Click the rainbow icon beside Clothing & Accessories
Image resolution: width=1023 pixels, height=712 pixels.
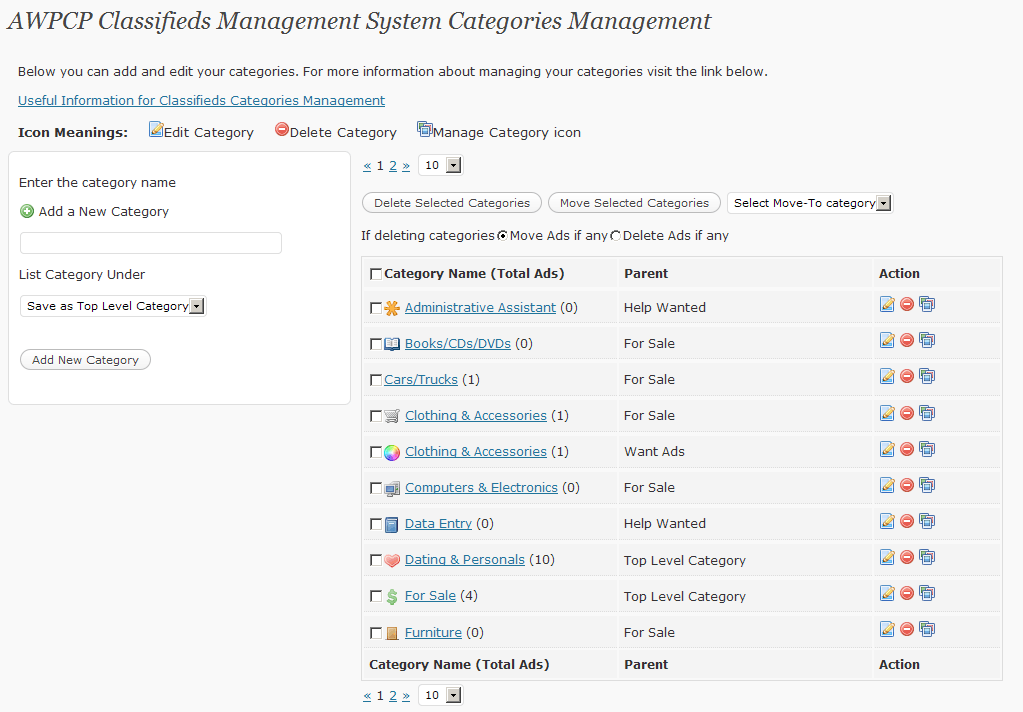(x=391, y=452)
